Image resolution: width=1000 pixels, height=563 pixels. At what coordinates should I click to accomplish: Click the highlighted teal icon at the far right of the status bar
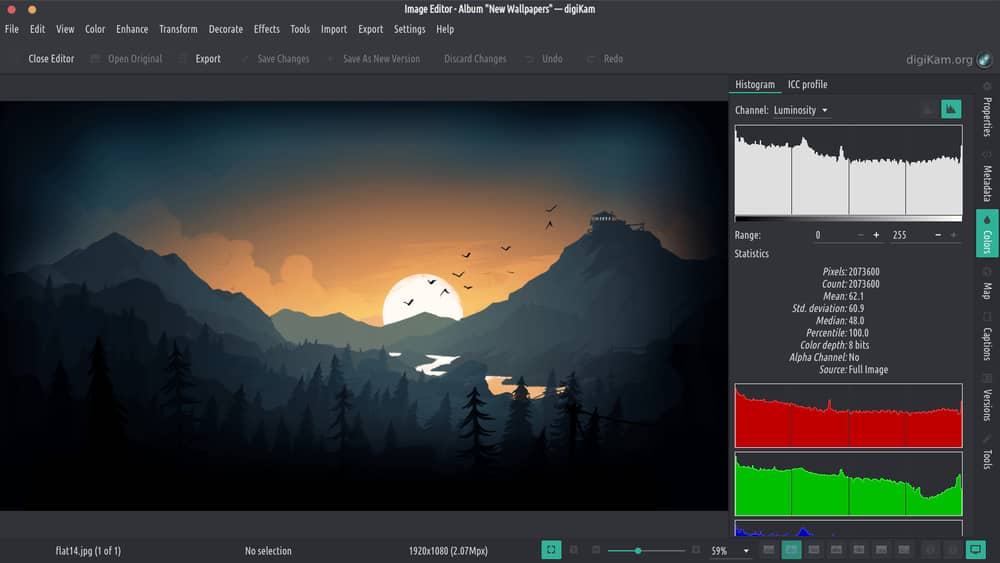(975, 550)
